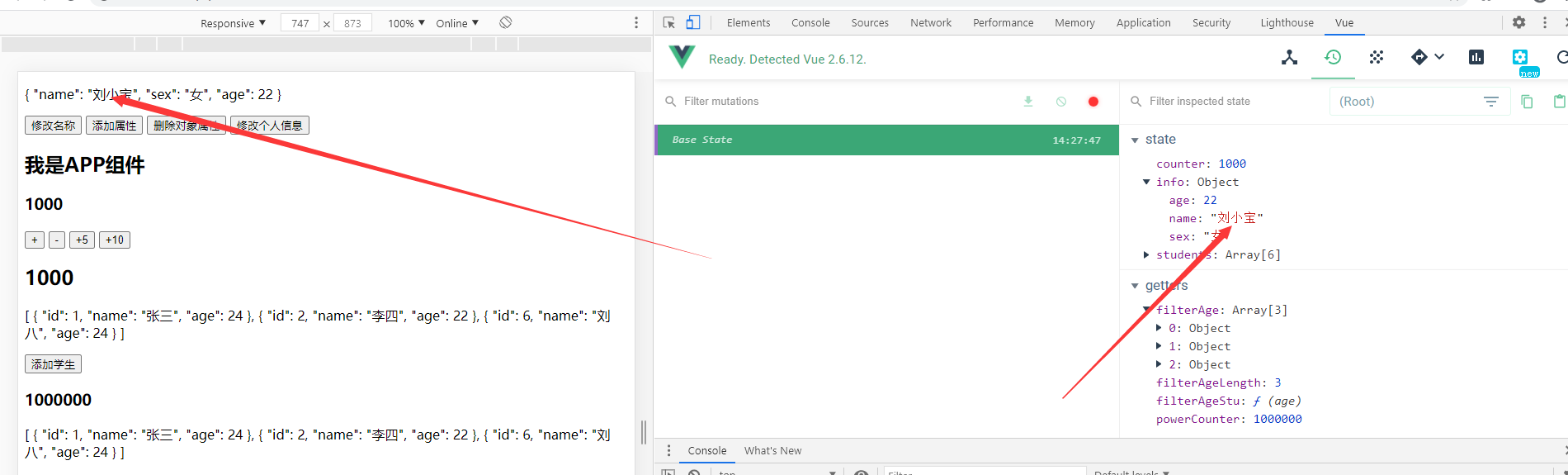Switch to the Elements tab

pos(749,22)
